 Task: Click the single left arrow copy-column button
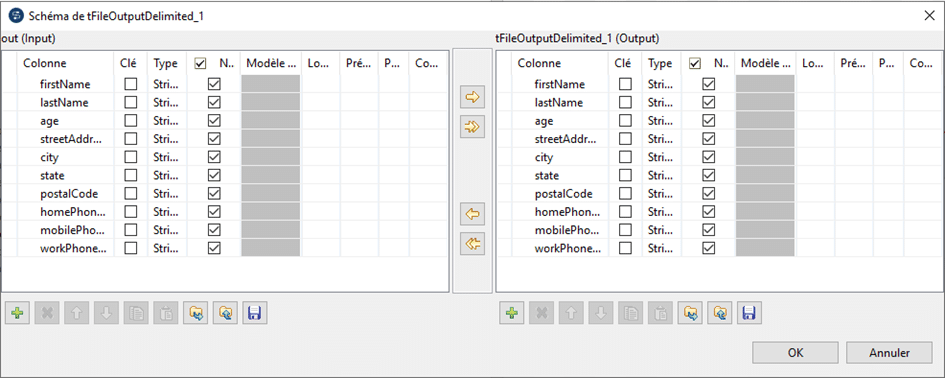(x=472, y=213)
